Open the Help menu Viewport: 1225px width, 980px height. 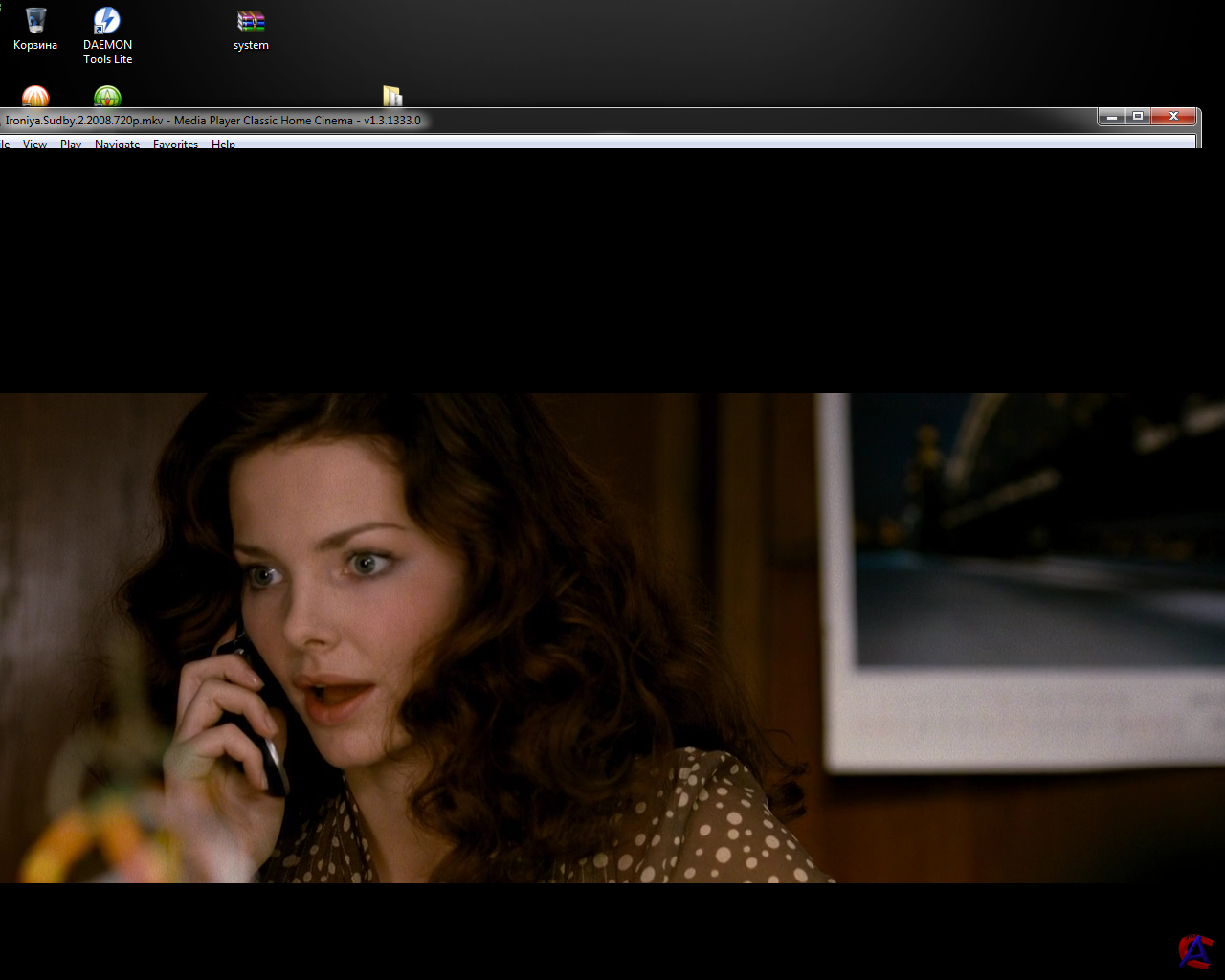(223, 144)
